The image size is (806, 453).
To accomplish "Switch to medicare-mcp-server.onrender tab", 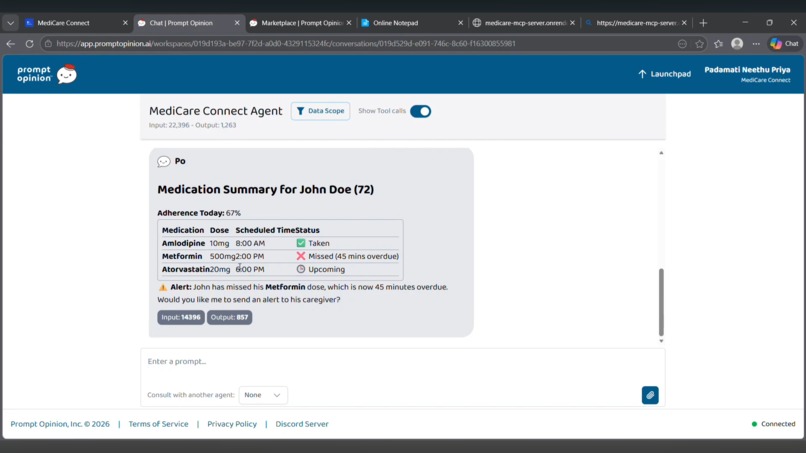I will (523, 23).
